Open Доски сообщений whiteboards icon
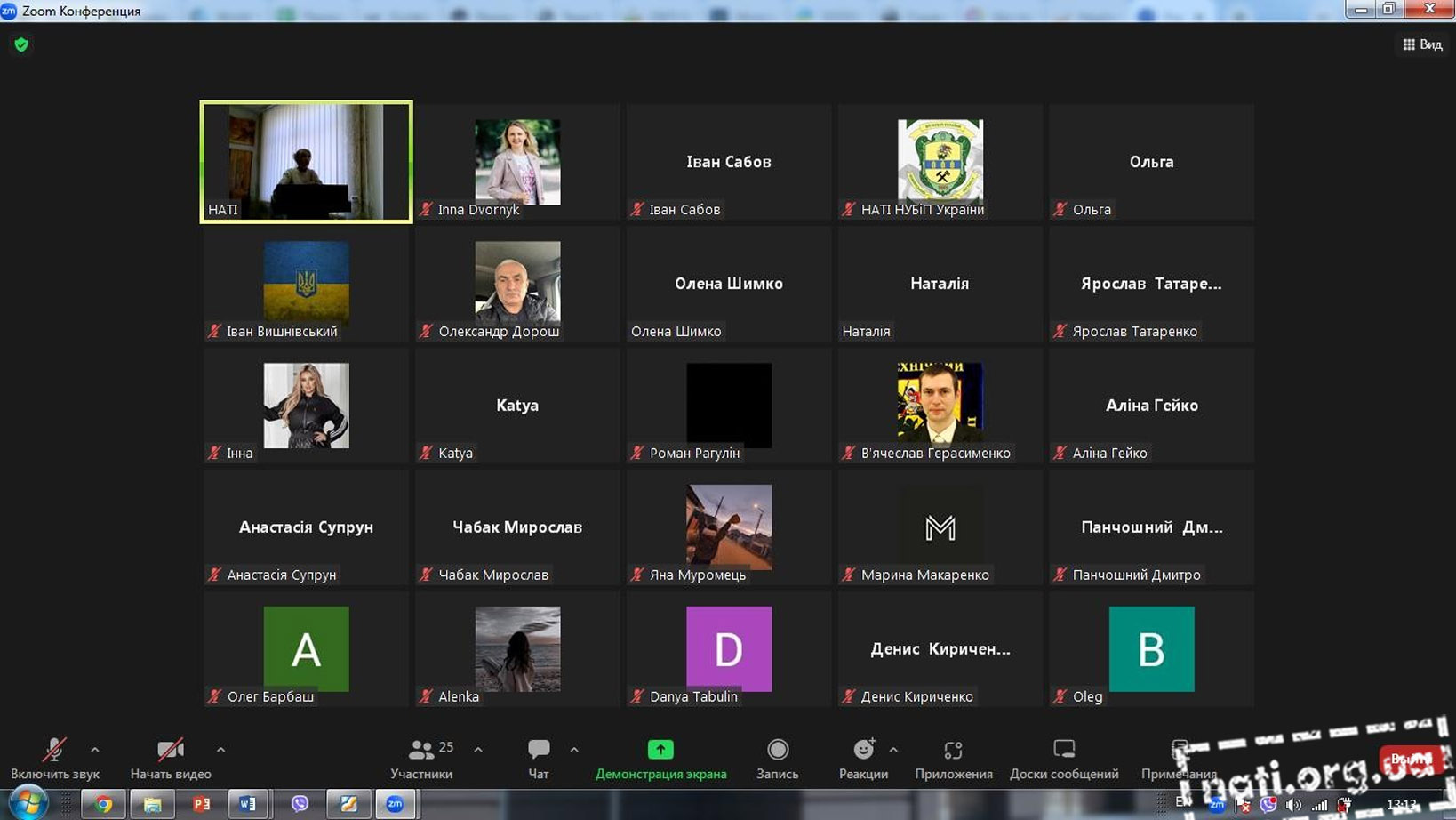 [1064, 751]
